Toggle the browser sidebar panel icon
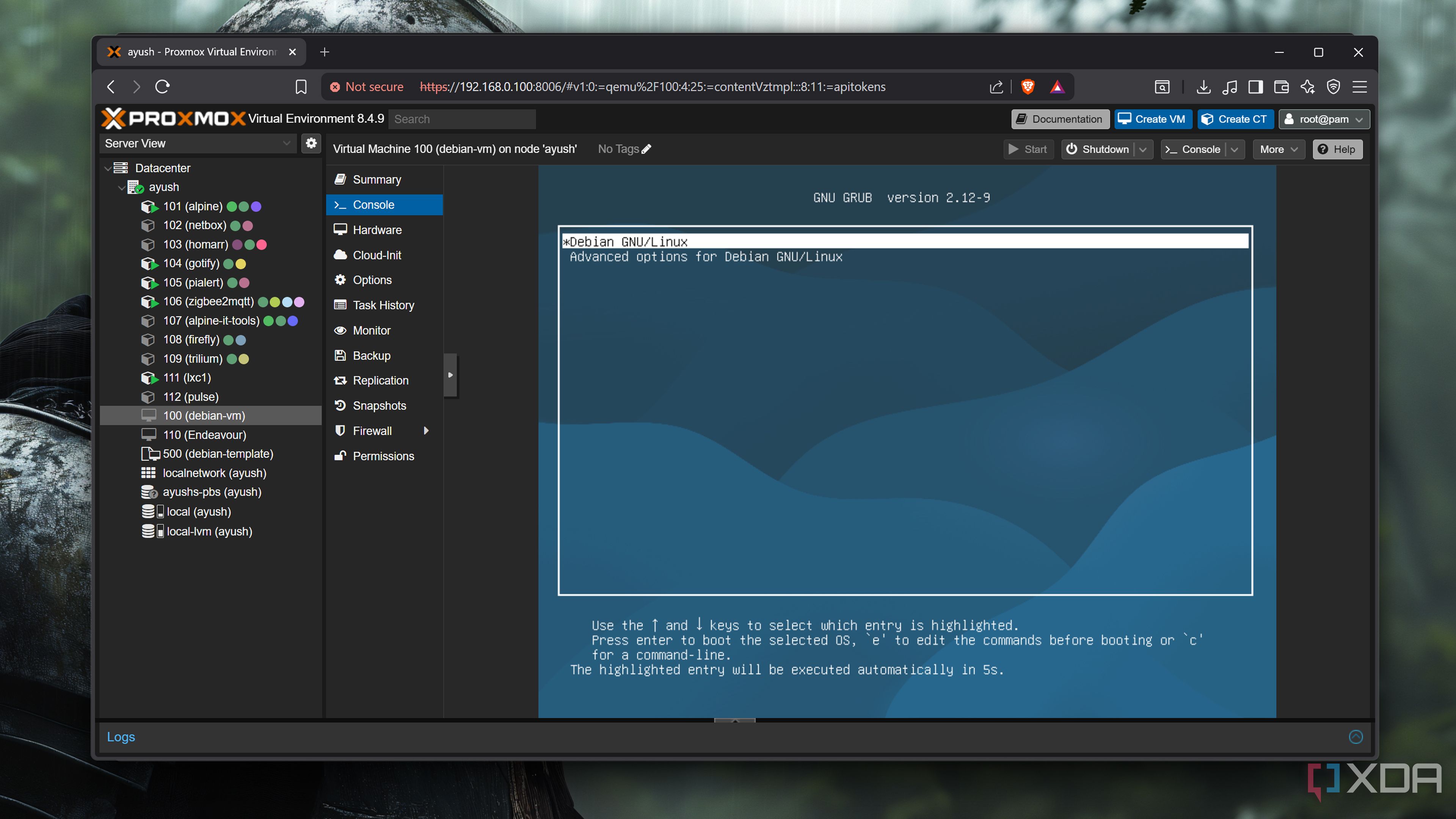This screenshot has width=1456, height=819. 1255,86
